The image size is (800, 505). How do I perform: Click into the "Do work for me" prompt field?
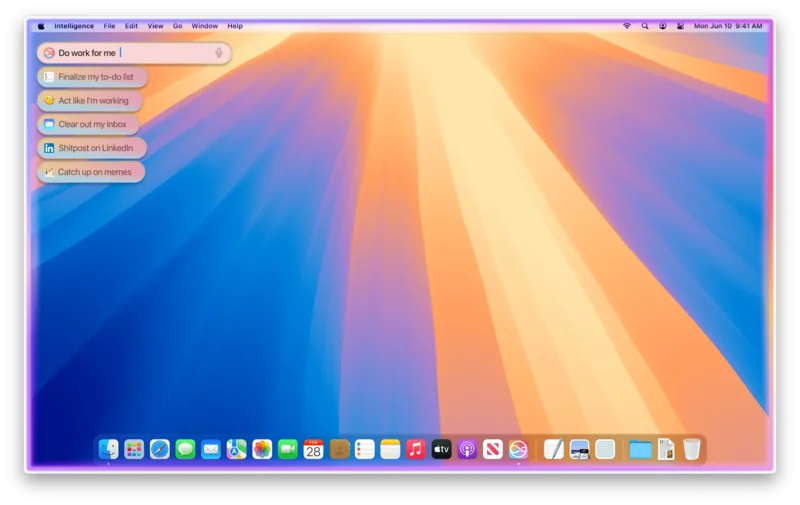point(134,53)
